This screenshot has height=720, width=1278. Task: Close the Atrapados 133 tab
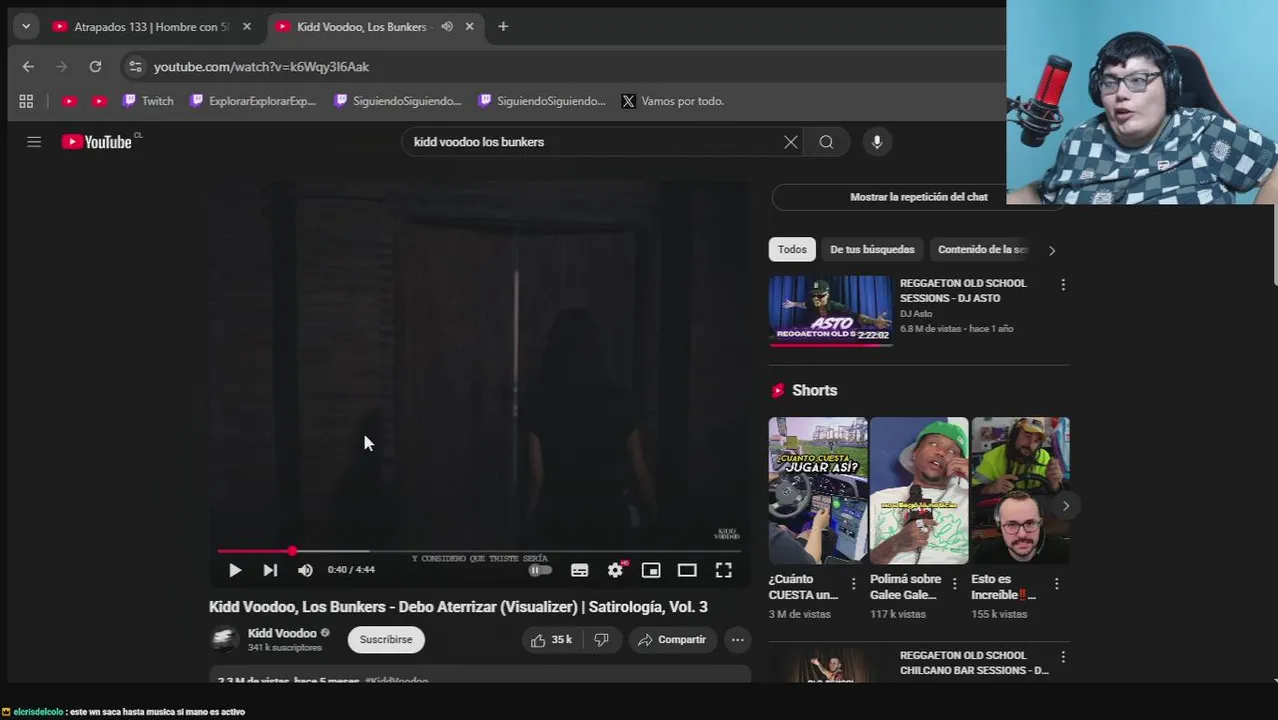(247, 27)
